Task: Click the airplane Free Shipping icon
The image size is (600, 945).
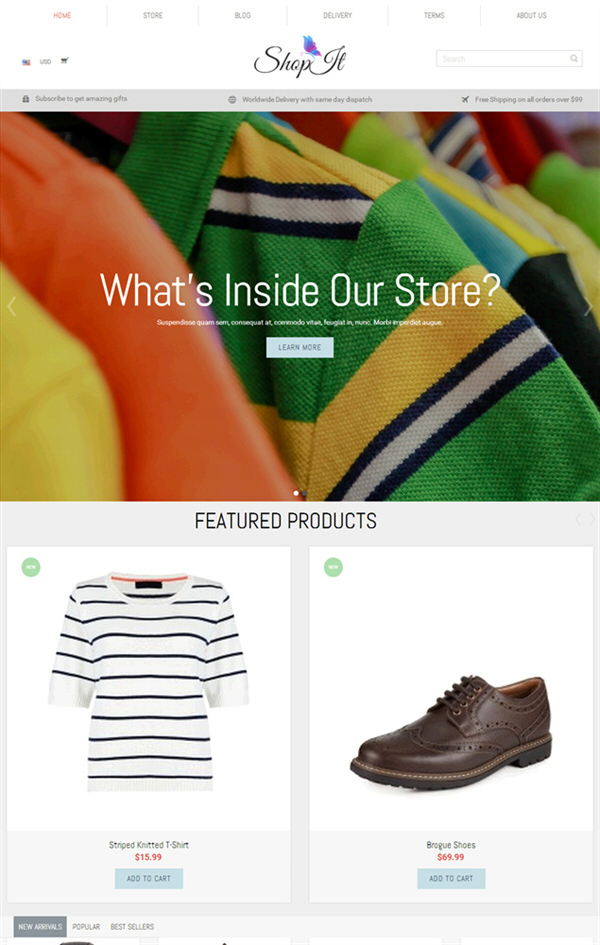Action: tap(465, 99)
